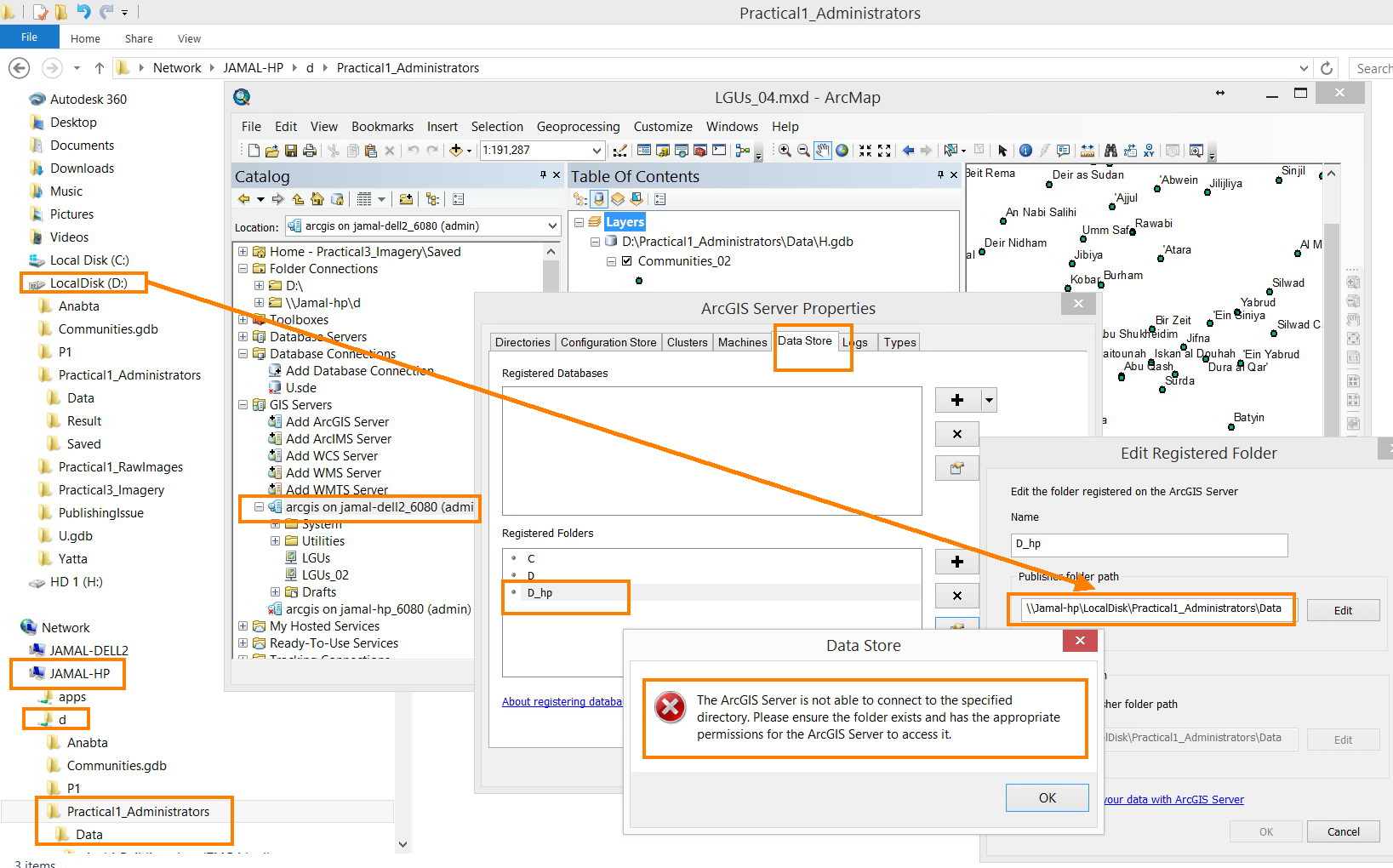Select the Measure tool icon
The height and width of the screenshot is (868, 1393).
[x=1088, y=151]
